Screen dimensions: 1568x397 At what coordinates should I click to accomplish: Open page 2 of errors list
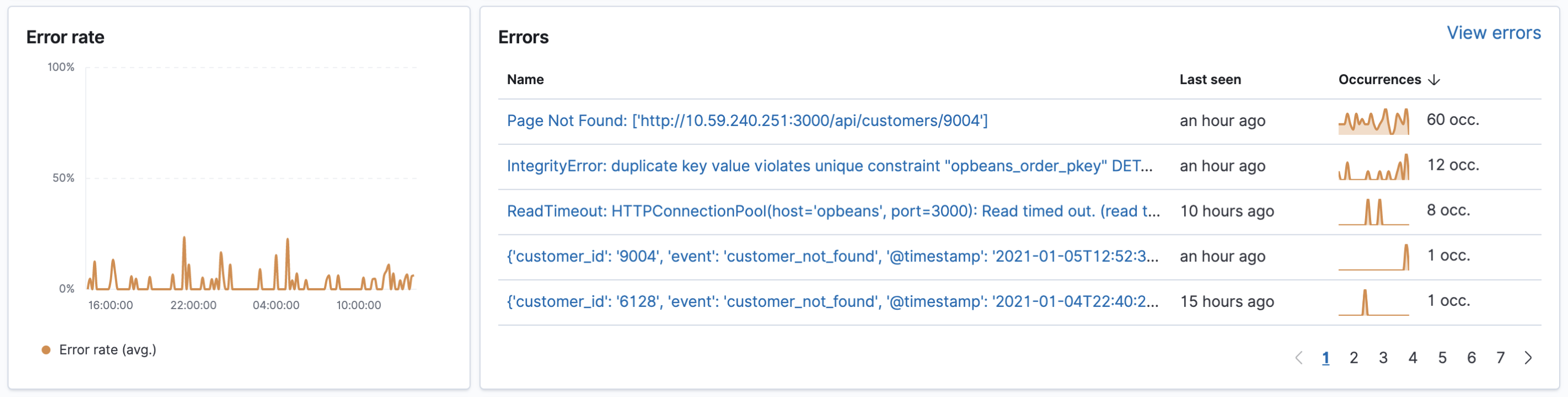pos(1355,358)
